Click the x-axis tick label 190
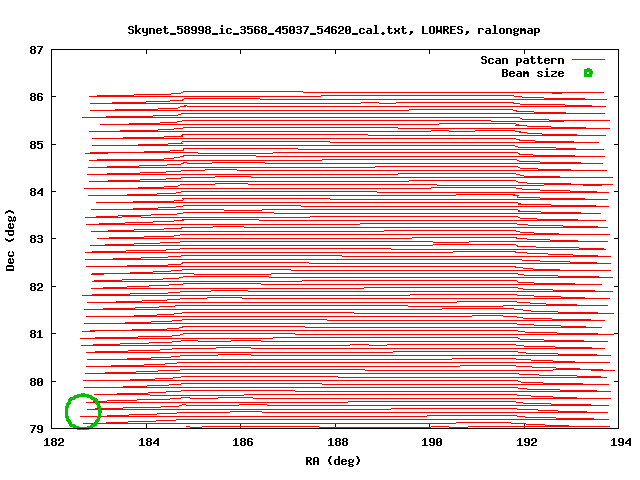 tap(431, 442)
